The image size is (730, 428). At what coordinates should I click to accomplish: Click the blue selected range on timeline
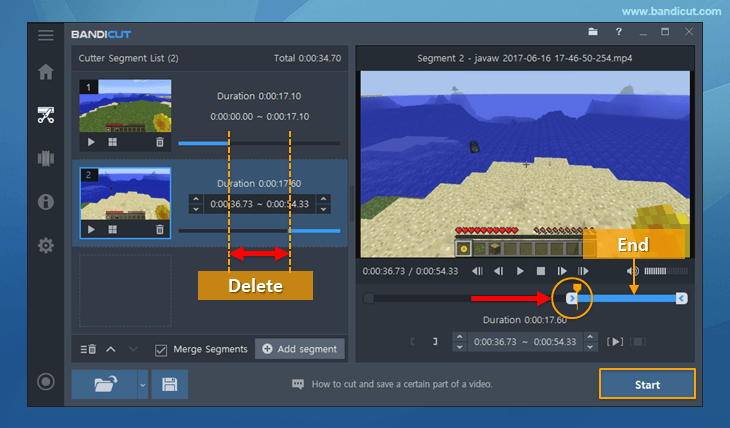[x=627, y=299]
